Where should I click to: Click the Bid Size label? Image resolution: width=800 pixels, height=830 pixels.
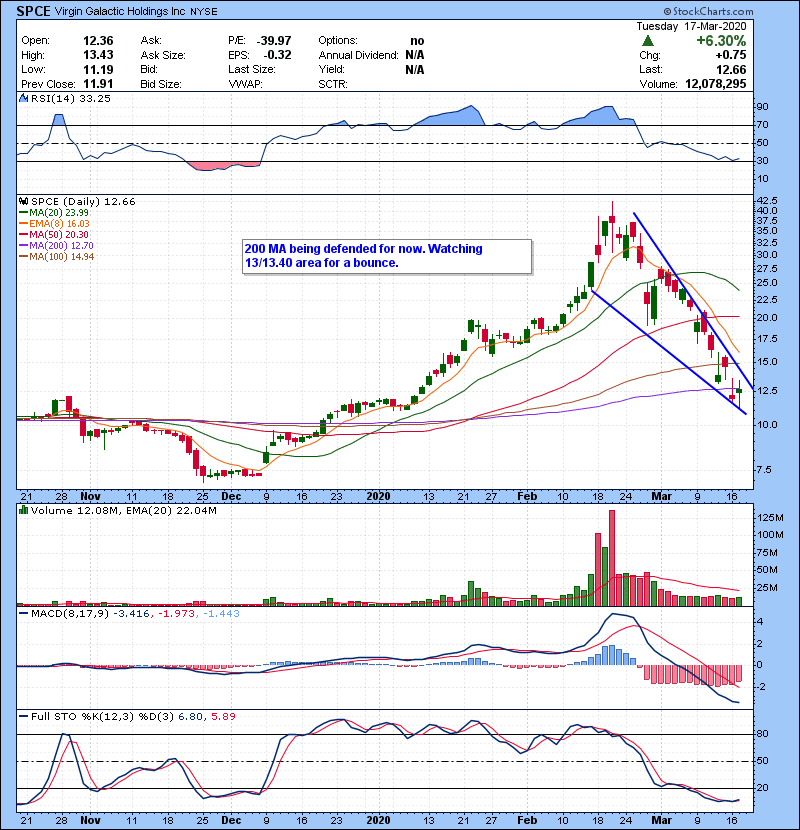pos(161,84)
